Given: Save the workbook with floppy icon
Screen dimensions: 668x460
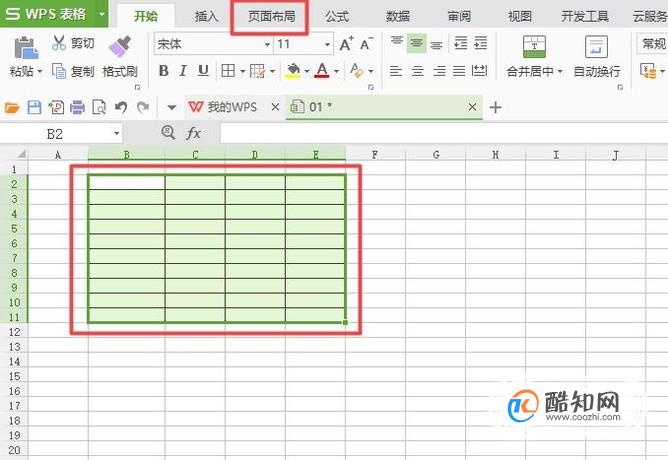Looking at the screenshot, I should (35, 107).
